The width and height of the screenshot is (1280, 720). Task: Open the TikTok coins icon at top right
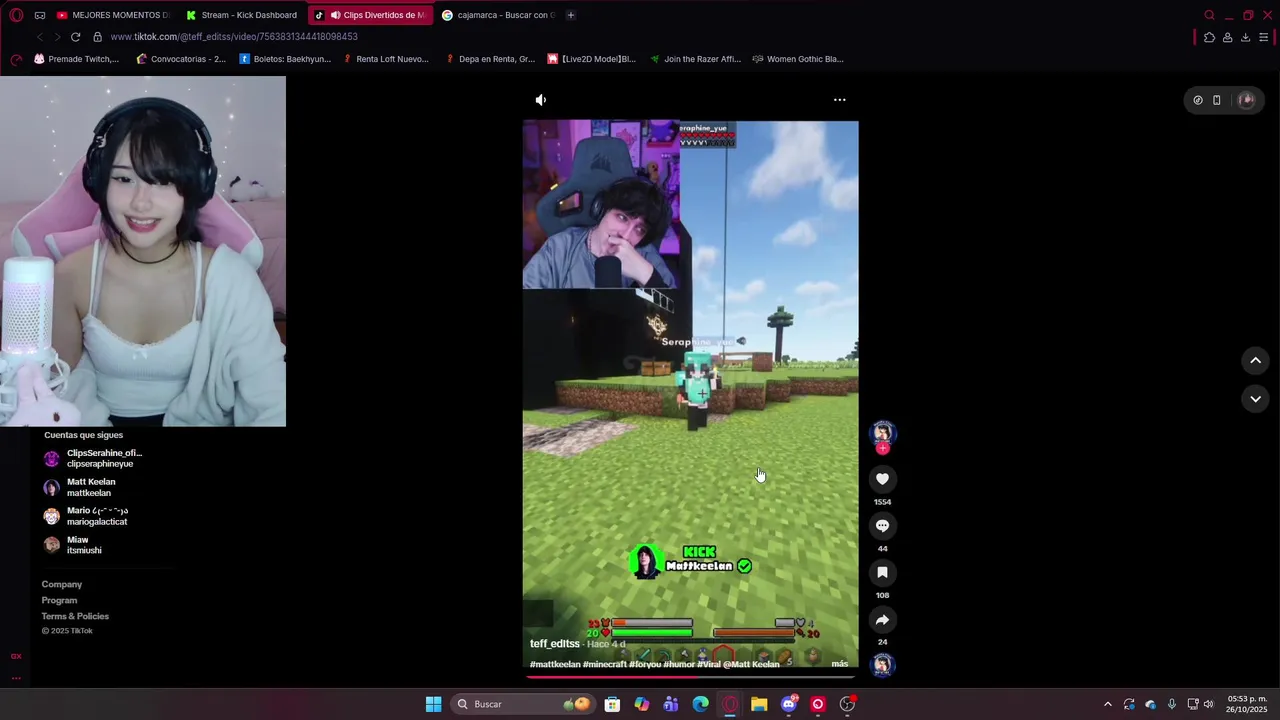[1198, 100]
